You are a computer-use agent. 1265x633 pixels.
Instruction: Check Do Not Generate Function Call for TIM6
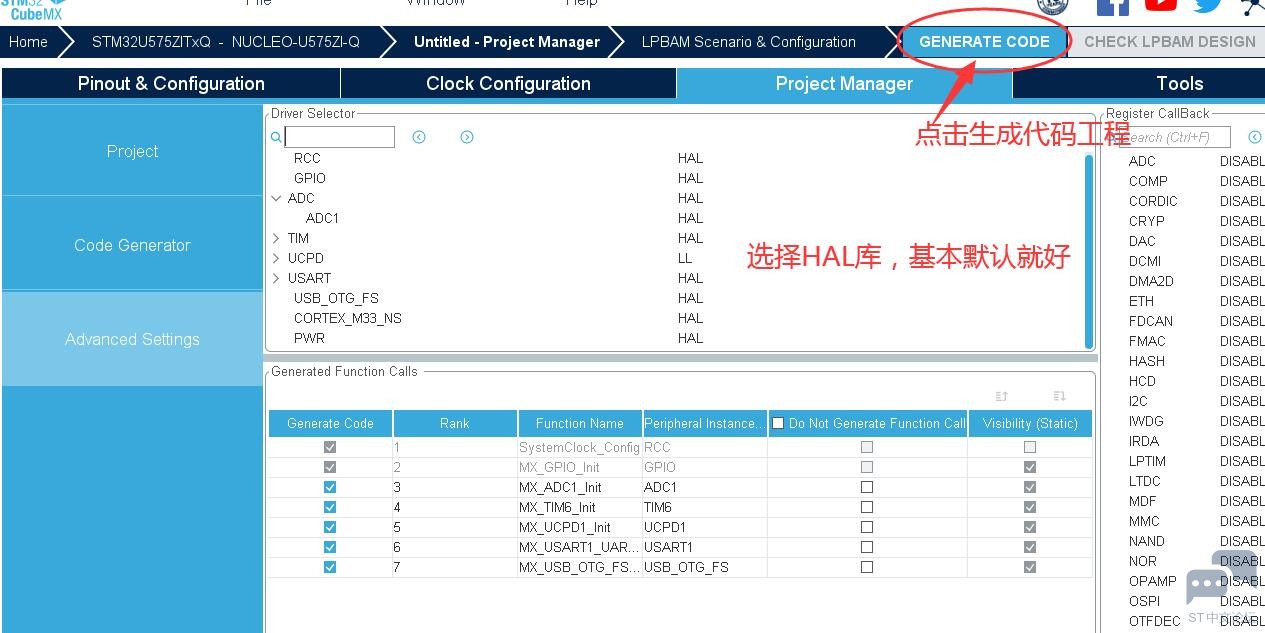[867, 507]
